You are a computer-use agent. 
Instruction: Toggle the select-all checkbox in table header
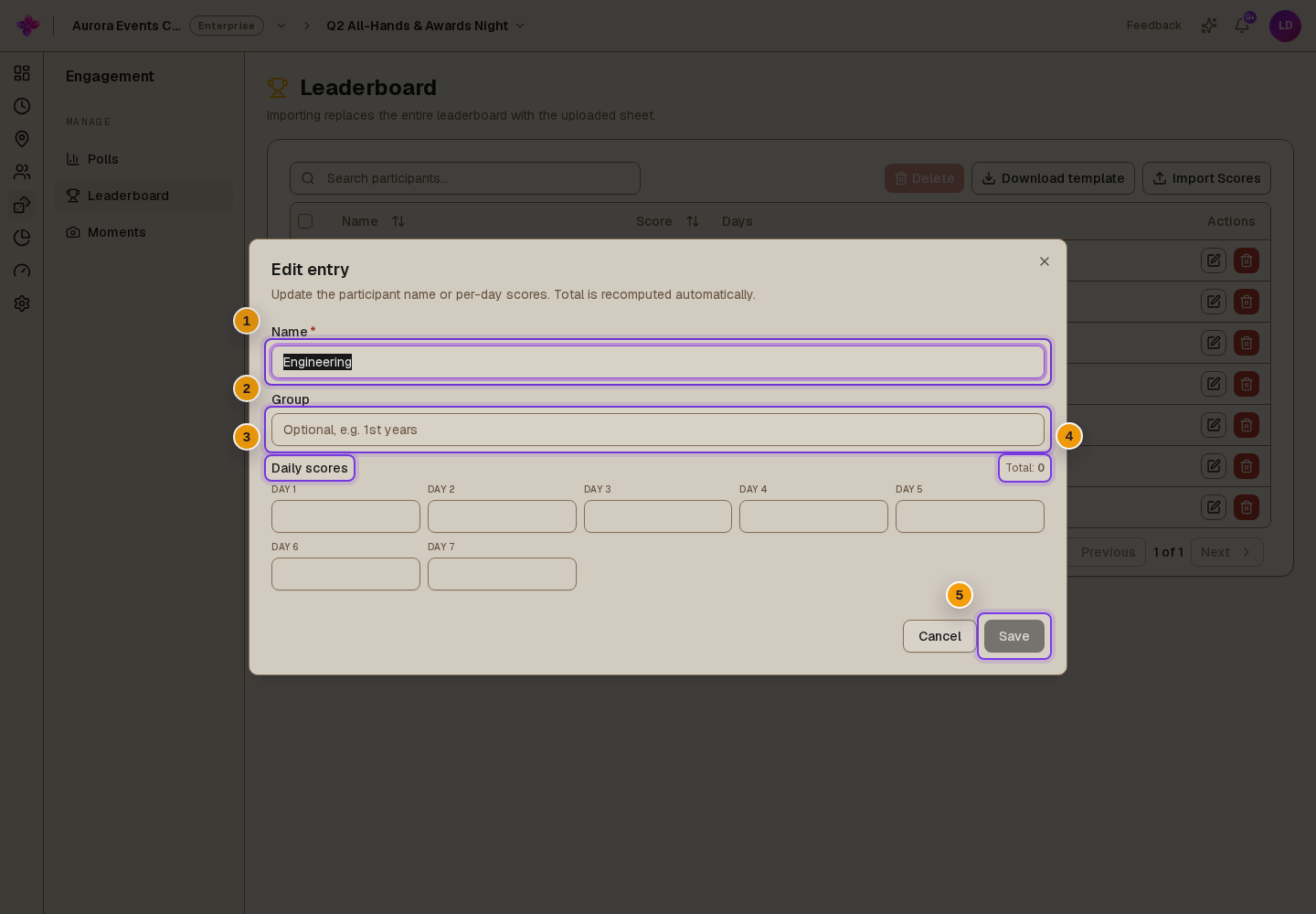click(305, 221)
